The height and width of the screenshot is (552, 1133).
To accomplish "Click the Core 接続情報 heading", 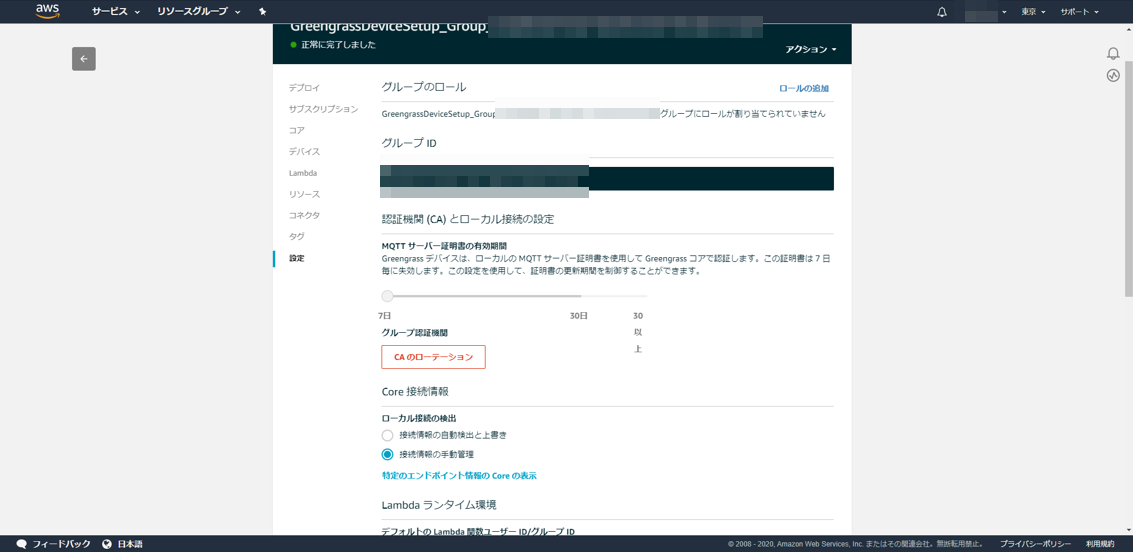I will [415, 392].
